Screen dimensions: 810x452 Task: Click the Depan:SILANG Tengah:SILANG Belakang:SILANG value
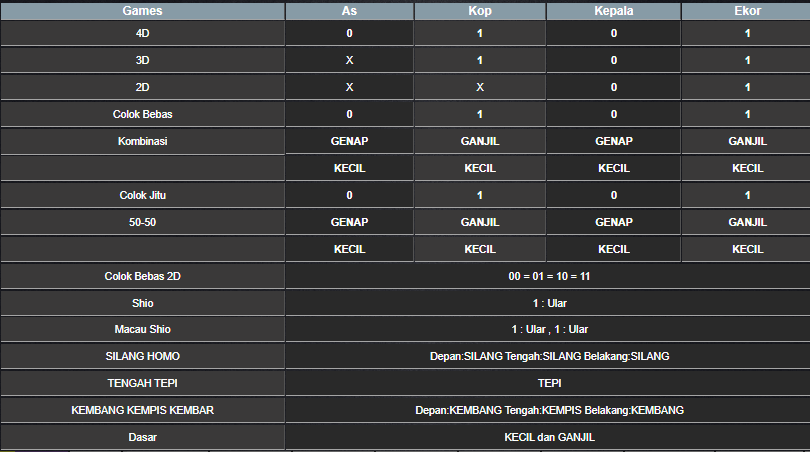point(549,356)
